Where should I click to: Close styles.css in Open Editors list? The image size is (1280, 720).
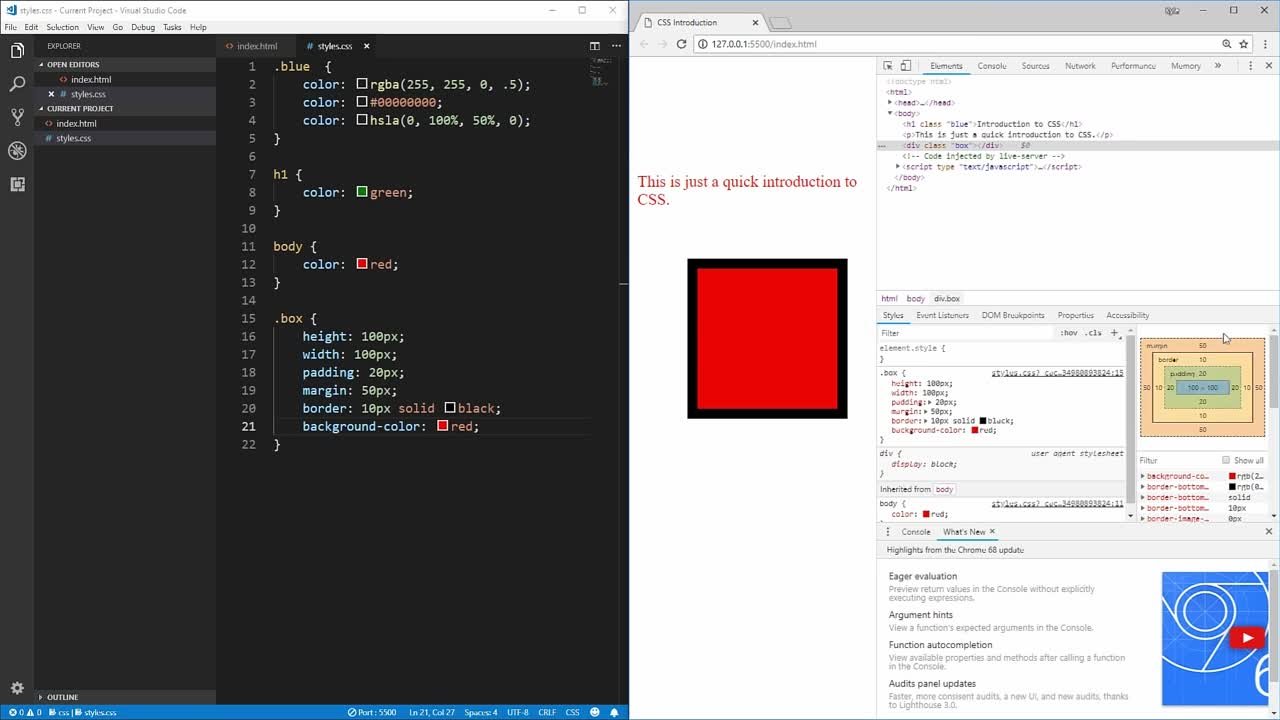(51, 94)
